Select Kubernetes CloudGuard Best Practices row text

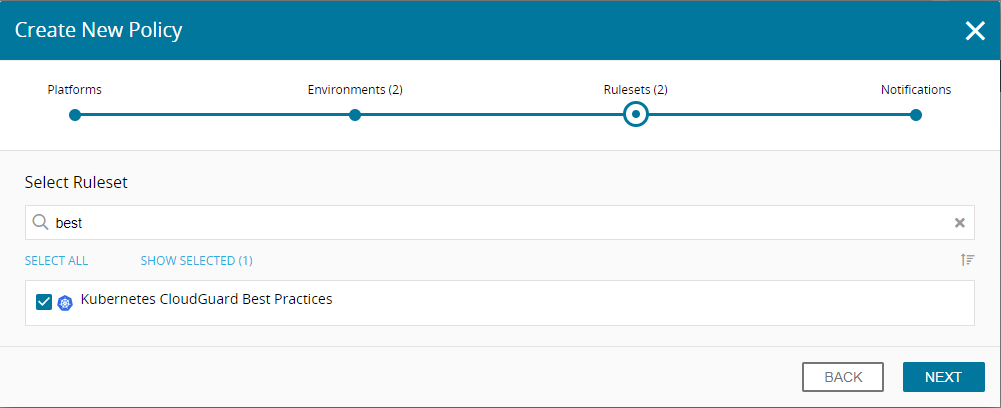pos(207,299)
